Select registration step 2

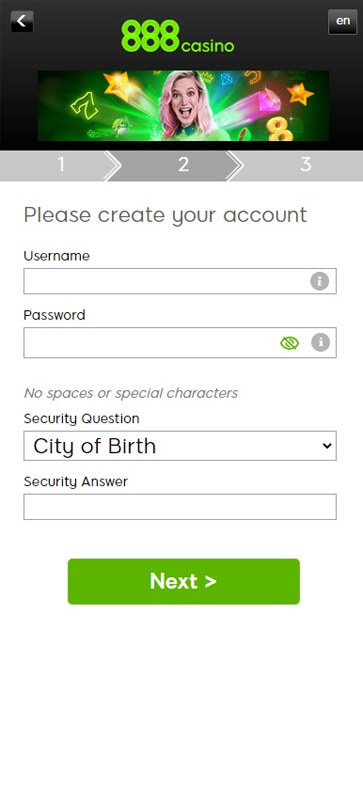point(183,165)
